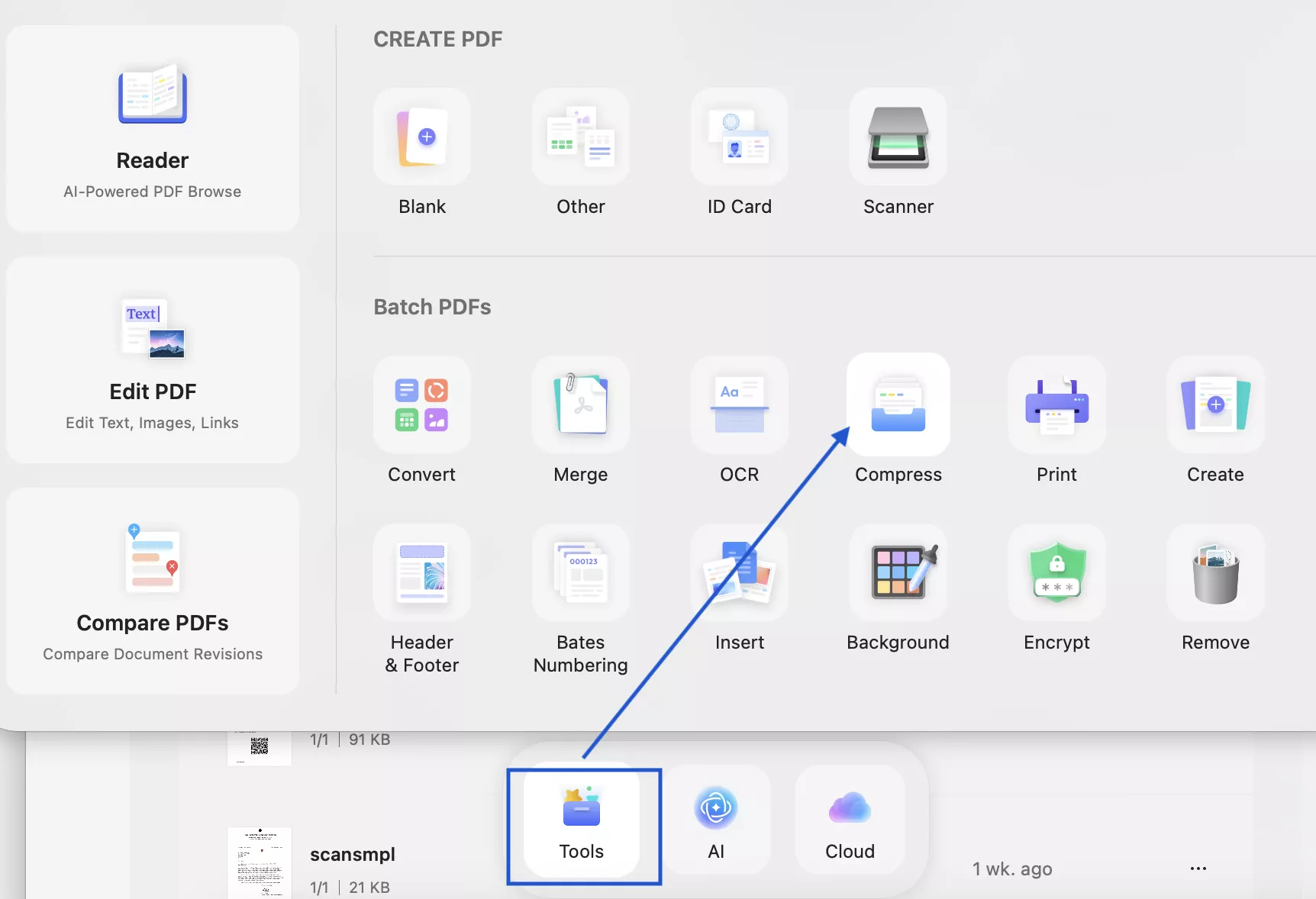Create a PDF from Scanner

898,137
